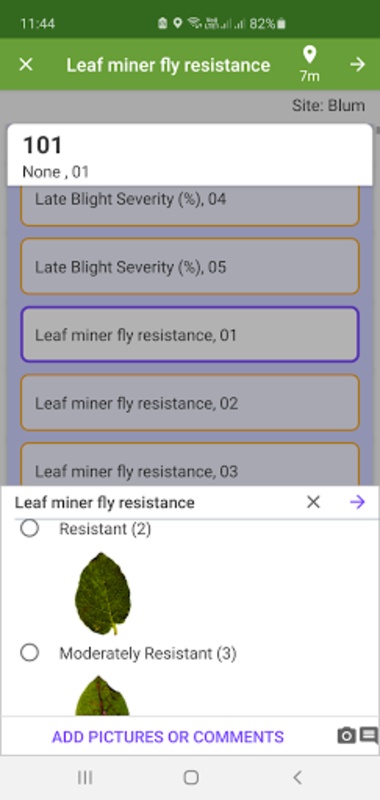Tap the Android home button
380x800 pixels.
(x=191, y=778)
